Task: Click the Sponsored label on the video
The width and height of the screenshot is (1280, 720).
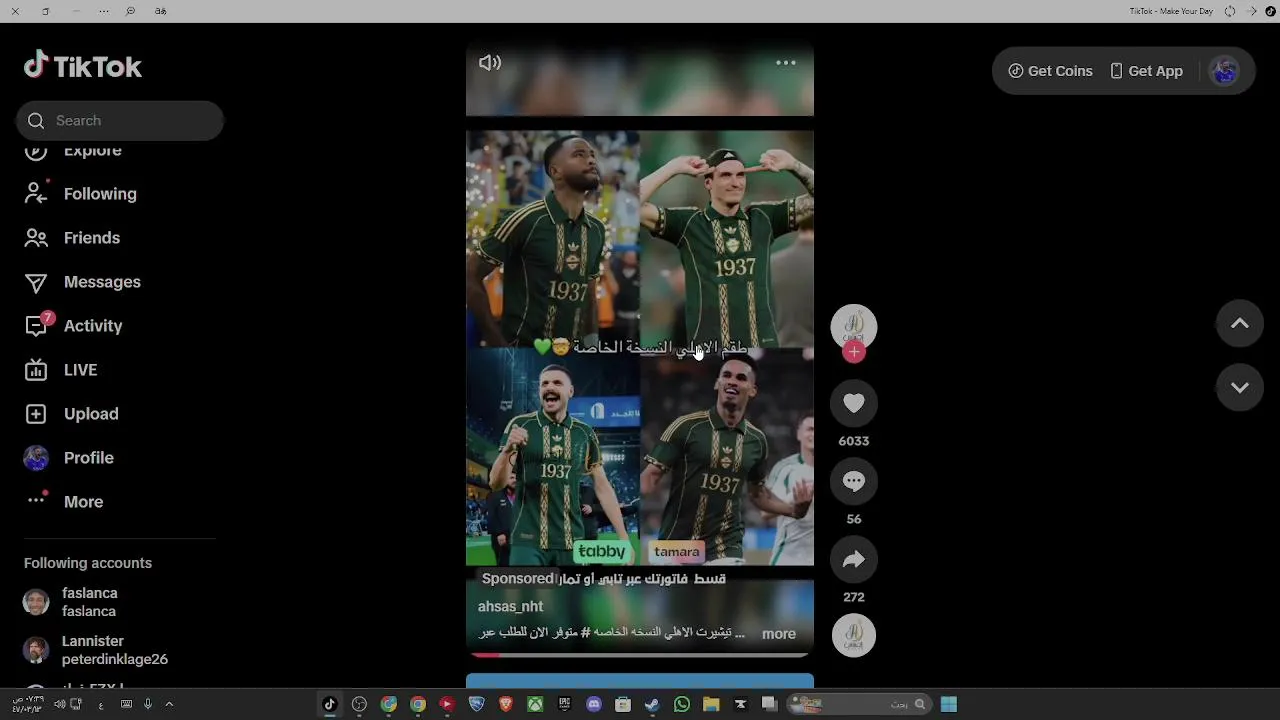Action: tap(518, 579)
